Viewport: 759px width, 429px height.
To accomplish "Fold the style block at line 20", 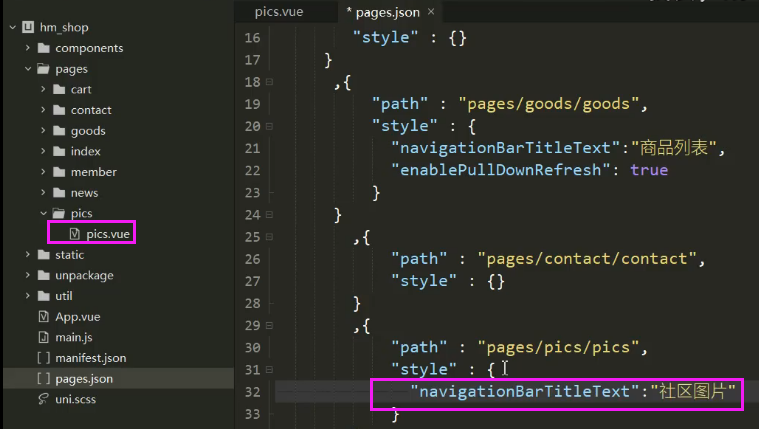I will (x=270, y=126).
